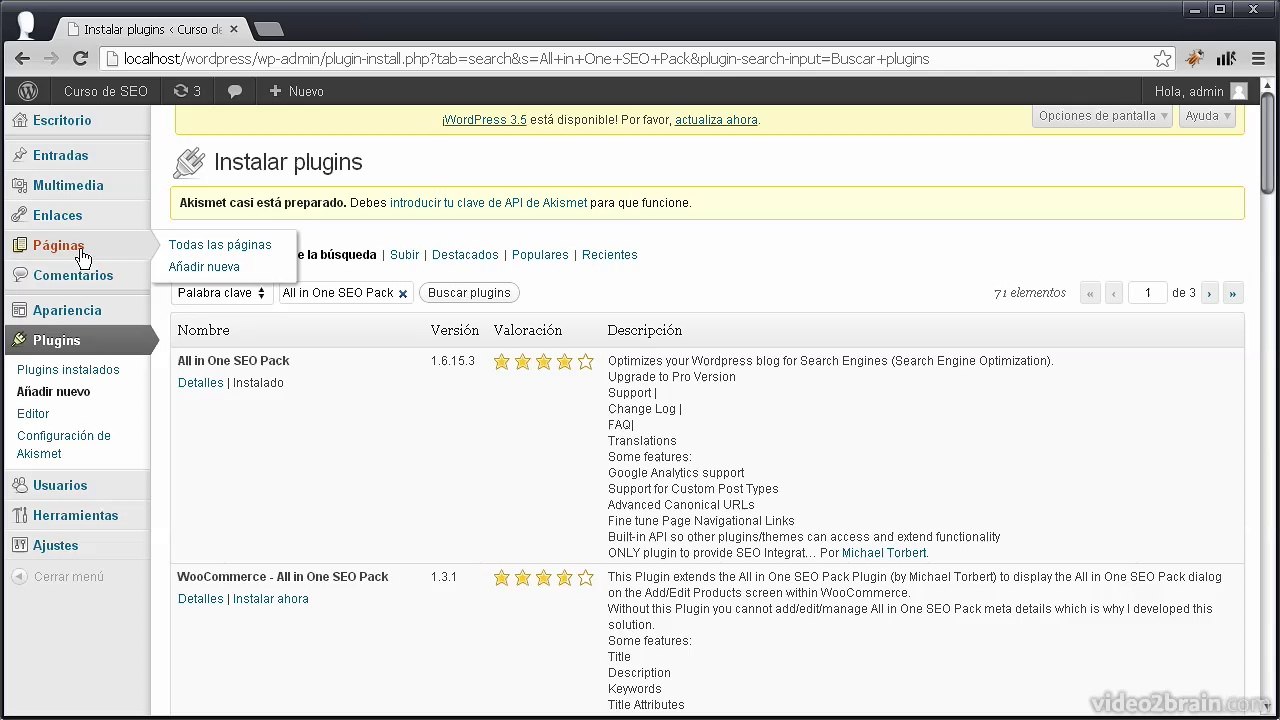Click the Descripción column header
This screenshot has height=720, width=1280.
[x=645, y=330]
